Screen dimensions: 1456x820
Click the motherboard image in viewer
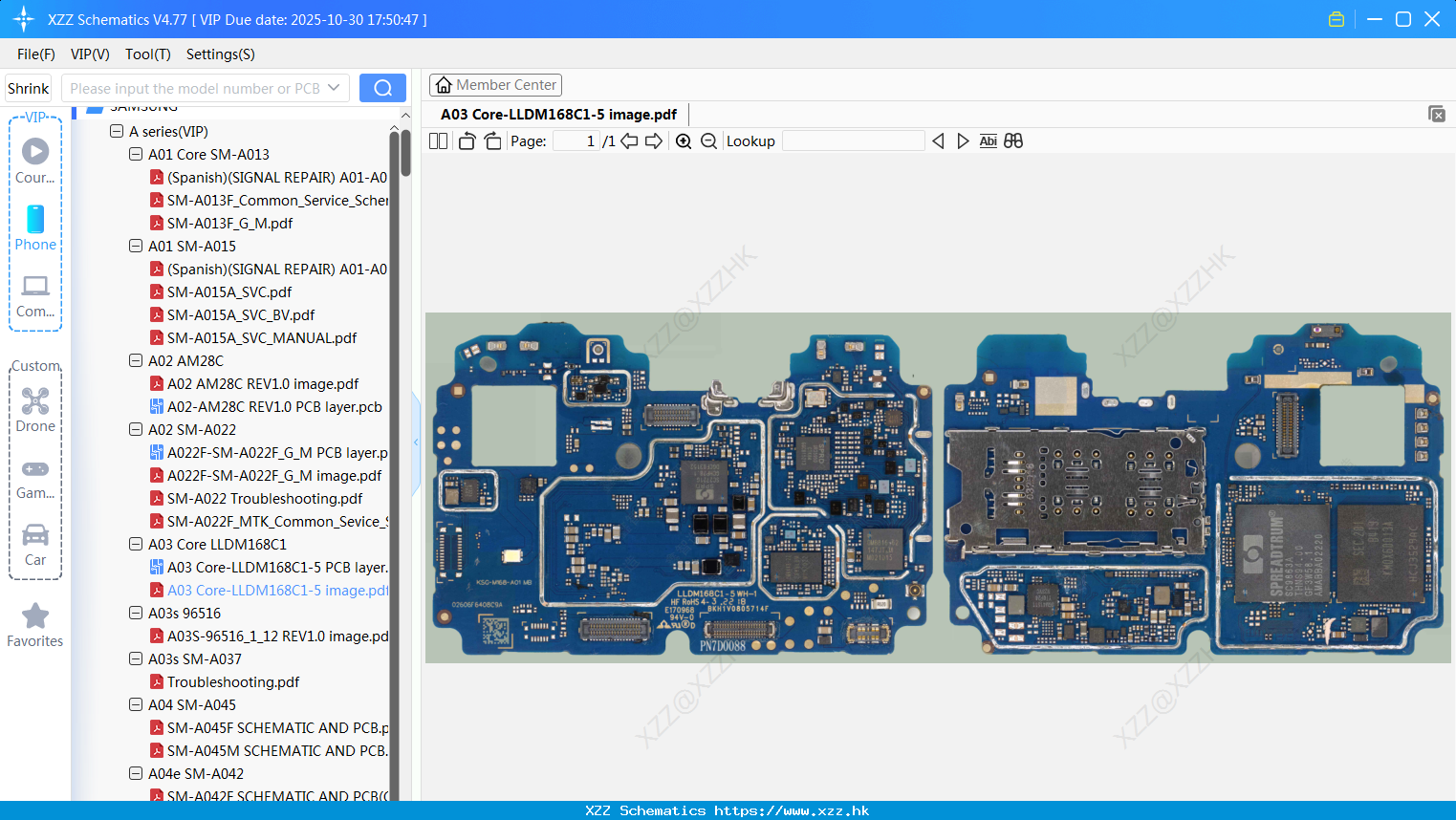click(x=938, y=487)
